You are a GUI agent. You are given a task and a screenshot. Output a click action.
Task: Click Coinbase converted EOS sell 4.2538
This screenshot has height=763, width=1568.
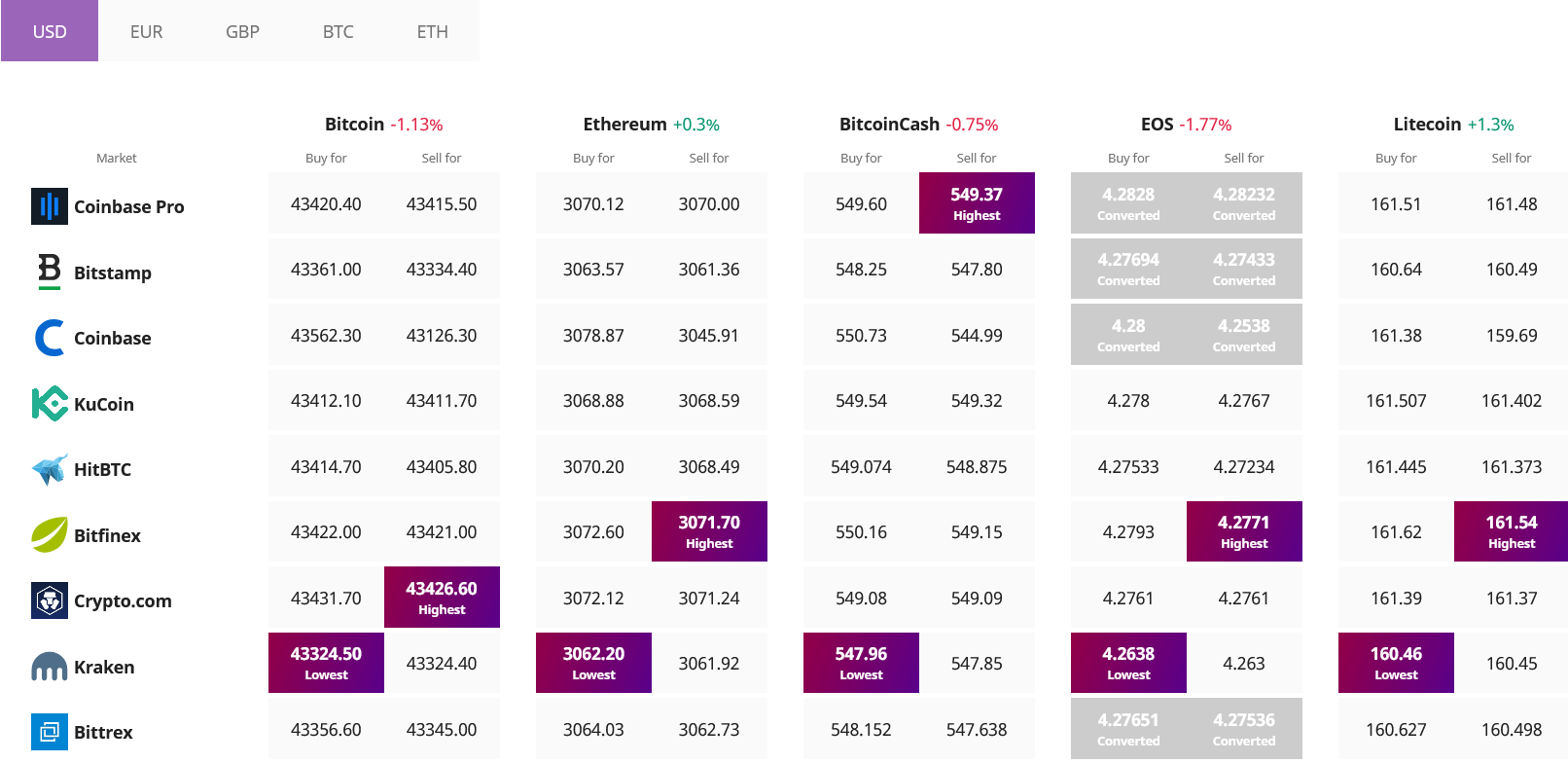click(1244, 334)
